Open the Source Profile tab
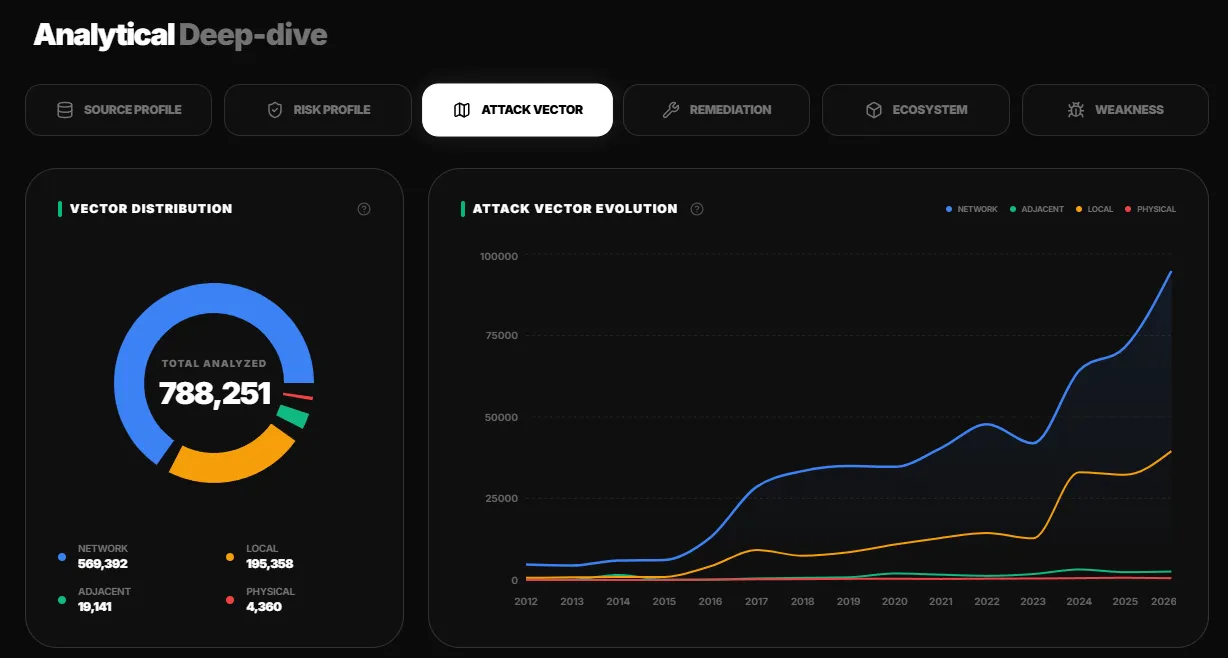The height and width of the screenshot is (658, 1228). point(118,110)
